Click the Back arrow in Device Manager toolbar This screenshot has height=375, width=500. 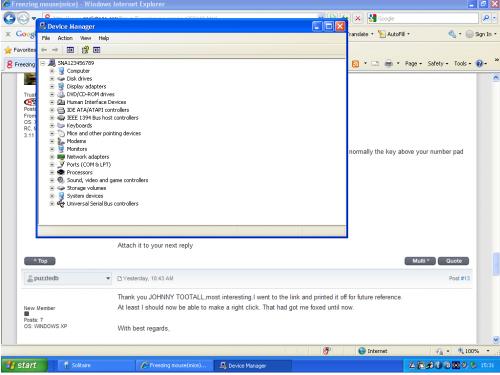point(44,50)
